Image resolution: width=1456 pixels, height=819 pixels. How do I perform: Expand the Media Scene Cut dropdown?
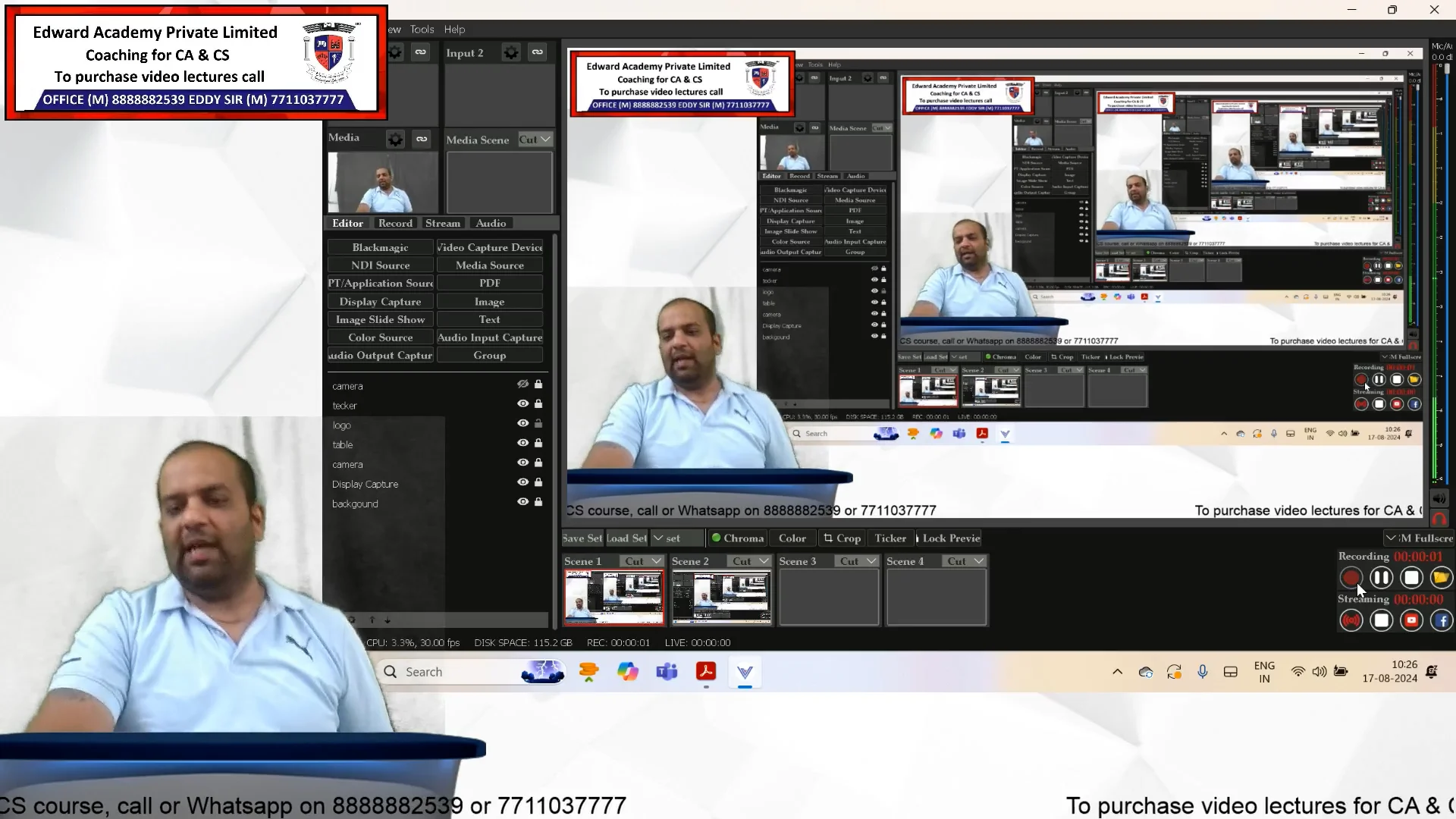click(x=535, y=140)
